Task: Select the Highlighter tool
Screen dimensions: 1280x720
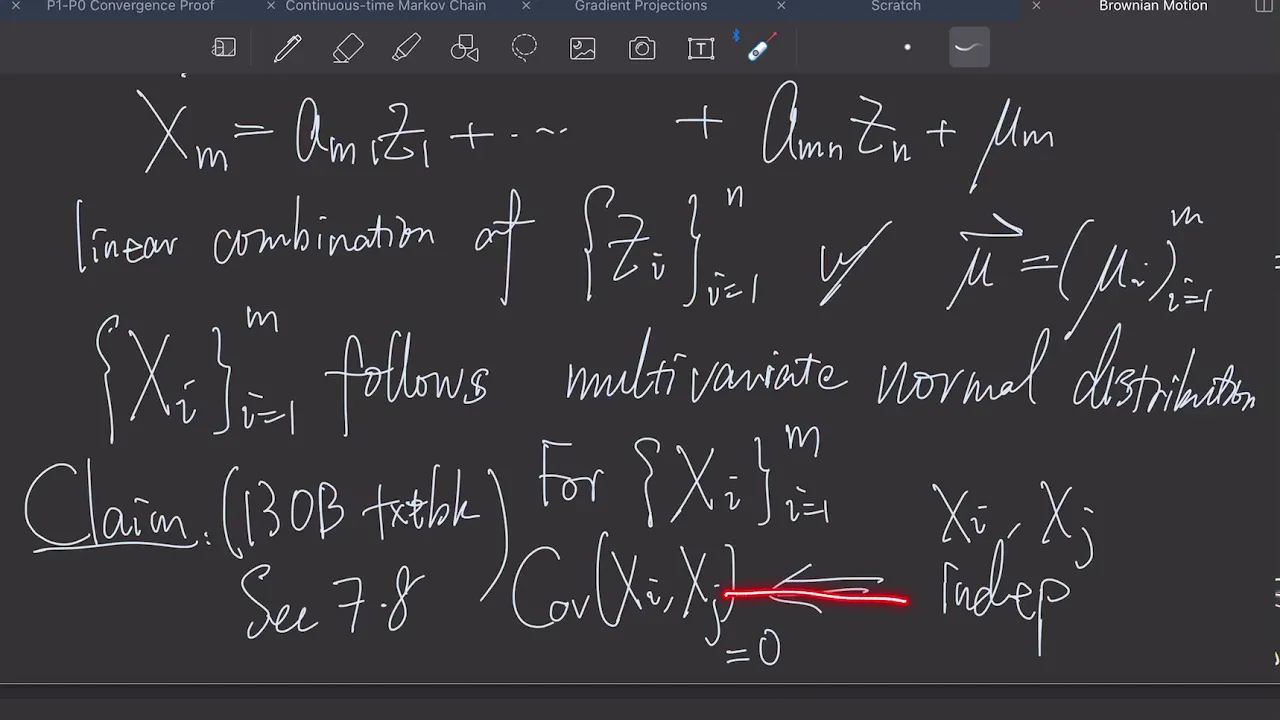Action: click(x=406, y=48)
